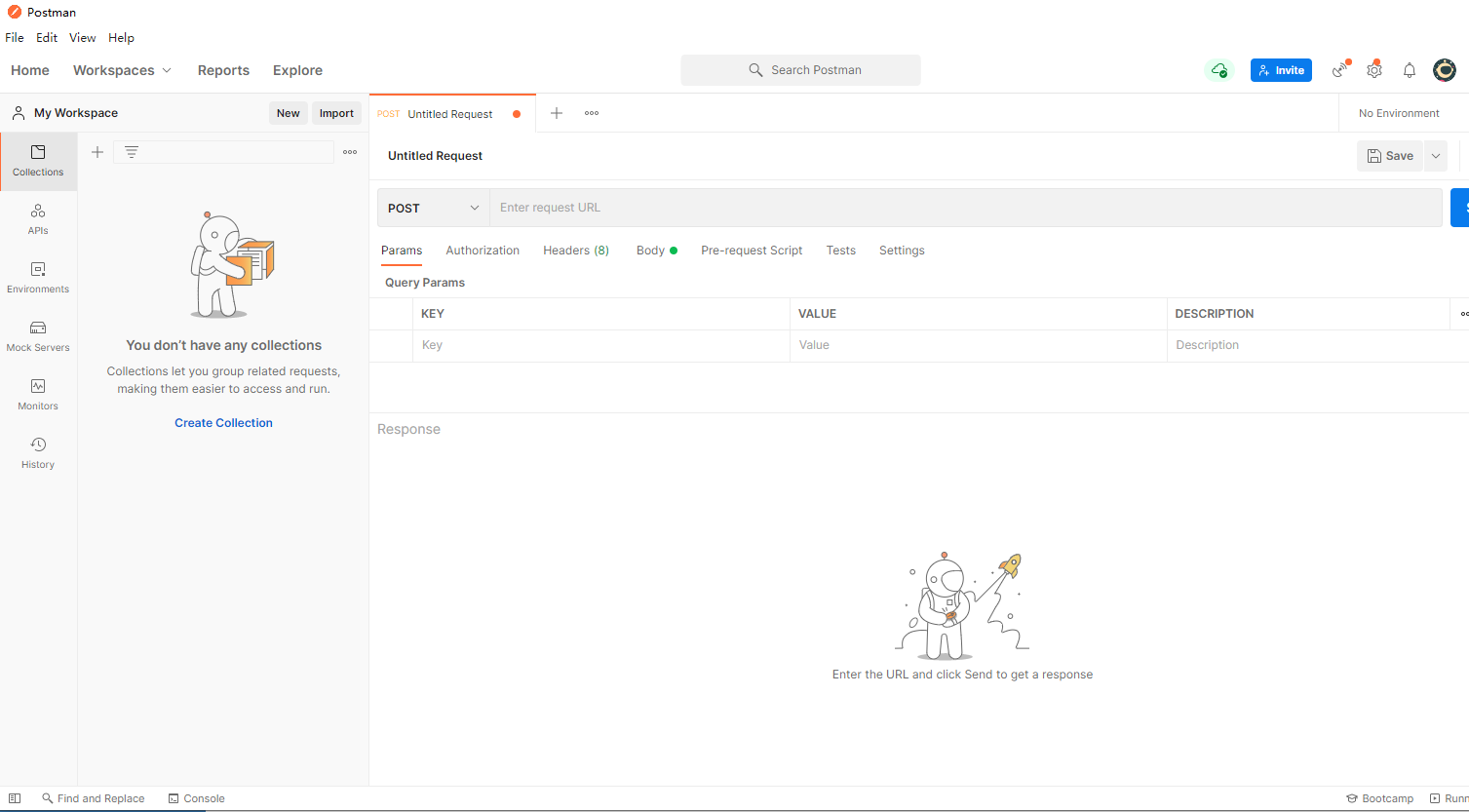Open the settings gear icon
This screenshot has height=812, width=1469.
point(1374,69)
